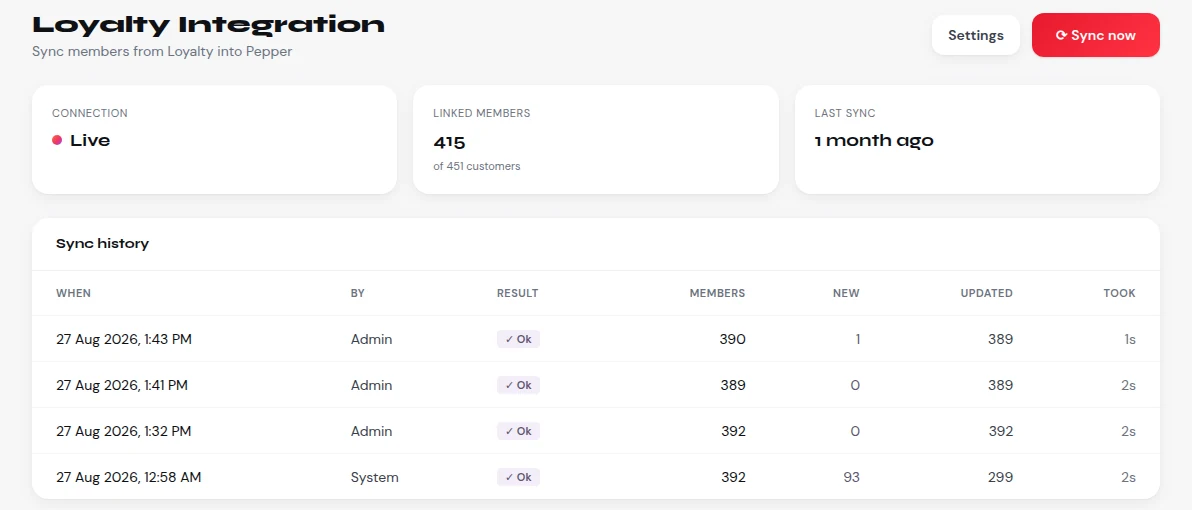Click the WHEN column header

(x=73, y=293)
